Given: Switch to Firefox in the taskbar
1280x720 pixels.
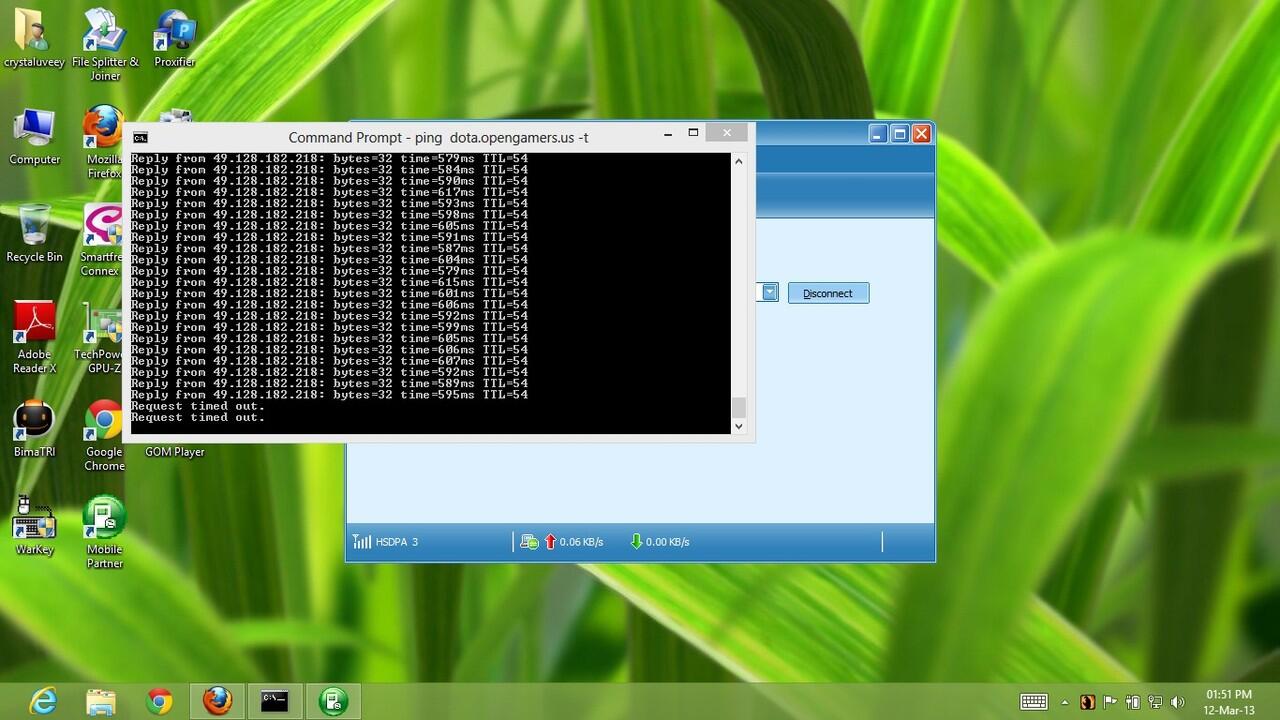Looking at the screenshot, I should (x=217, y=701).
